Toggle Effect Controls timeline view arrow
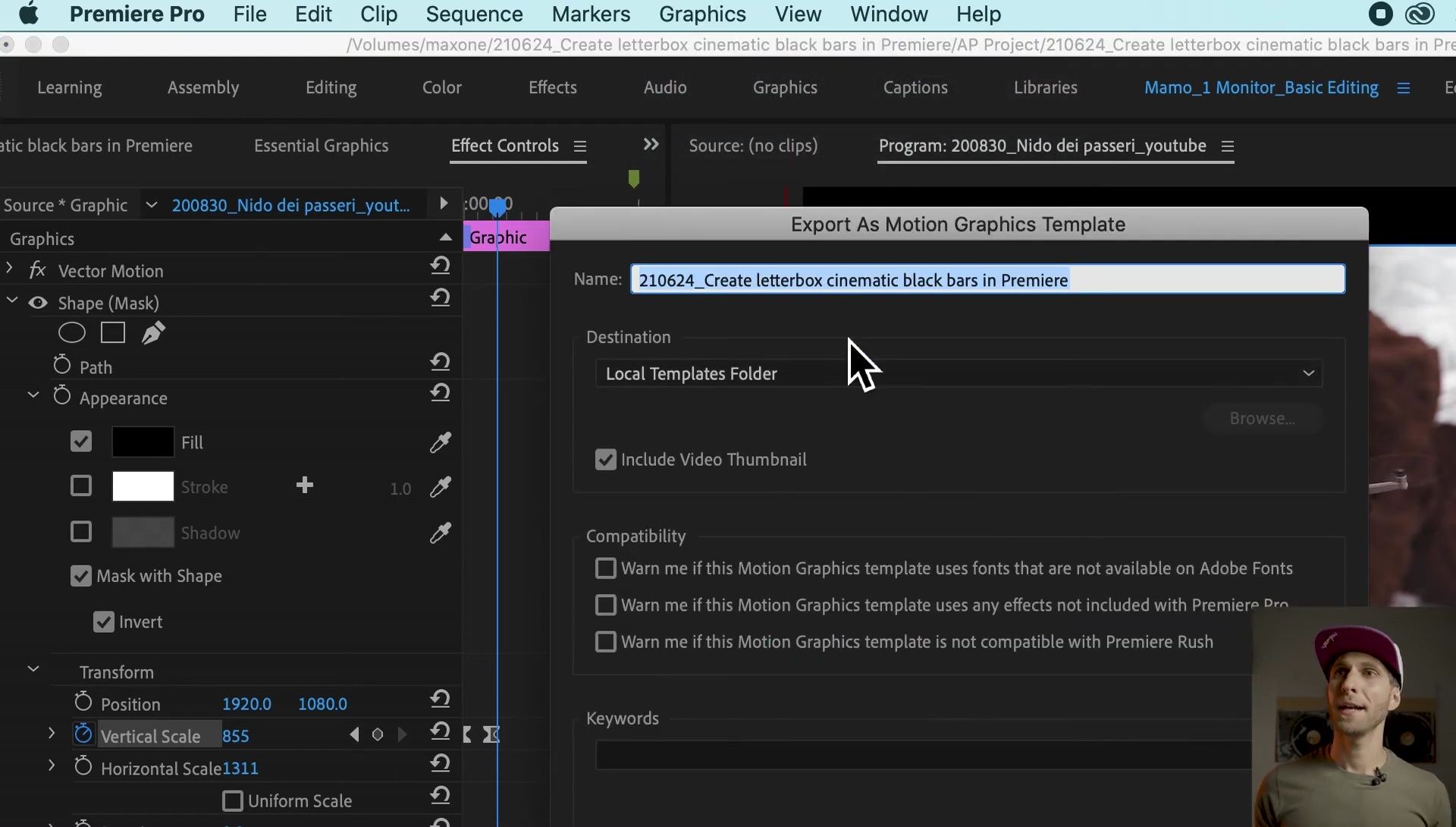Viewport: 1456px width, 827px height. pyautogui.click(x=444, y=203)
